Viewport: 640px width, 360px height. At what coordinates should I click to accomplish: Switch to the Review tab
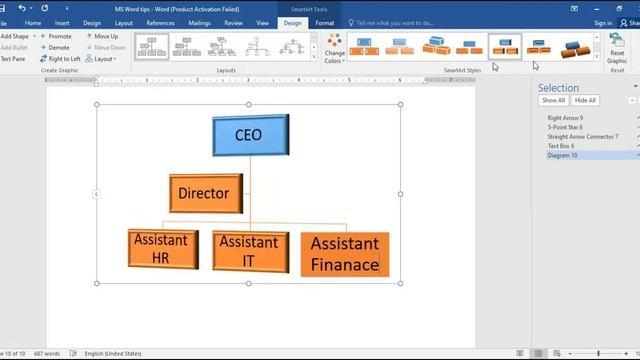(x=233, y=23)
